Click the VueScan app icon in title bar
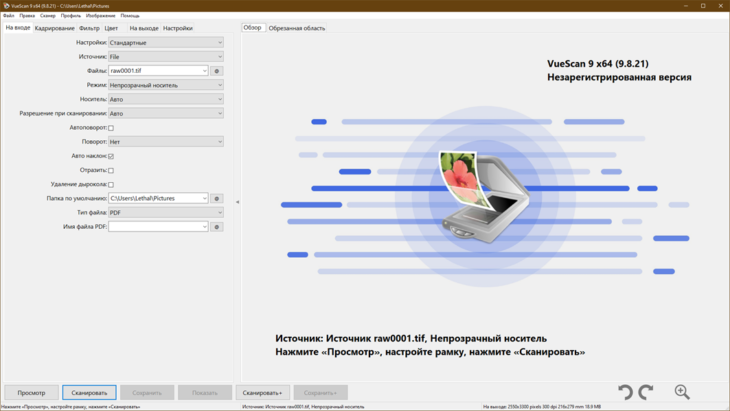Screen dimensions: 730x411 [6, 6]
